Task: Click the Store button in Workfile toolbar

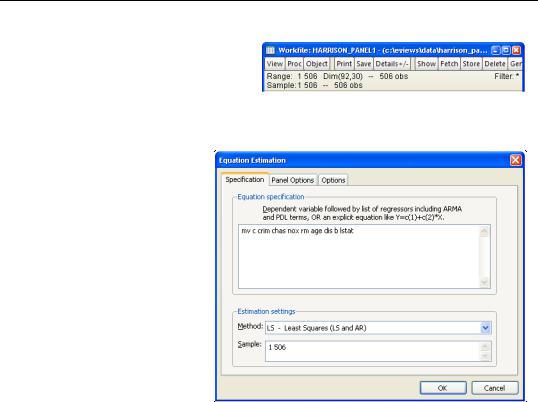Action: (471, 64)
